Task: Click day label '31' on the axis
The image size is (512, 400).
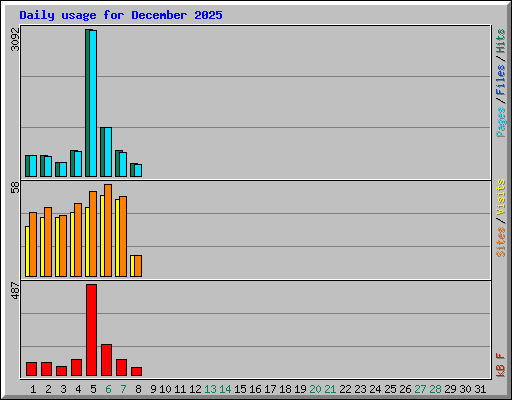Action: 480,389
